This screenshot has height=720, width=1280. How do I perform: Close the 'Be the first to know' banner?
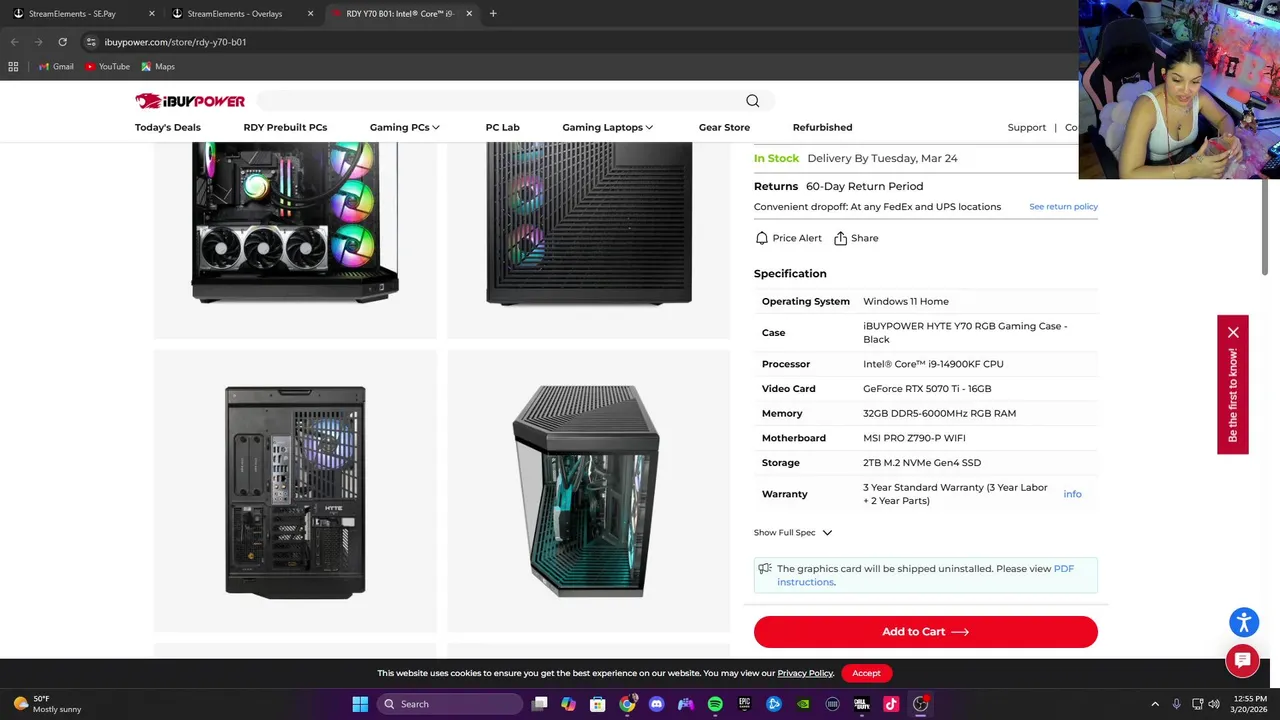(1233, 332)
